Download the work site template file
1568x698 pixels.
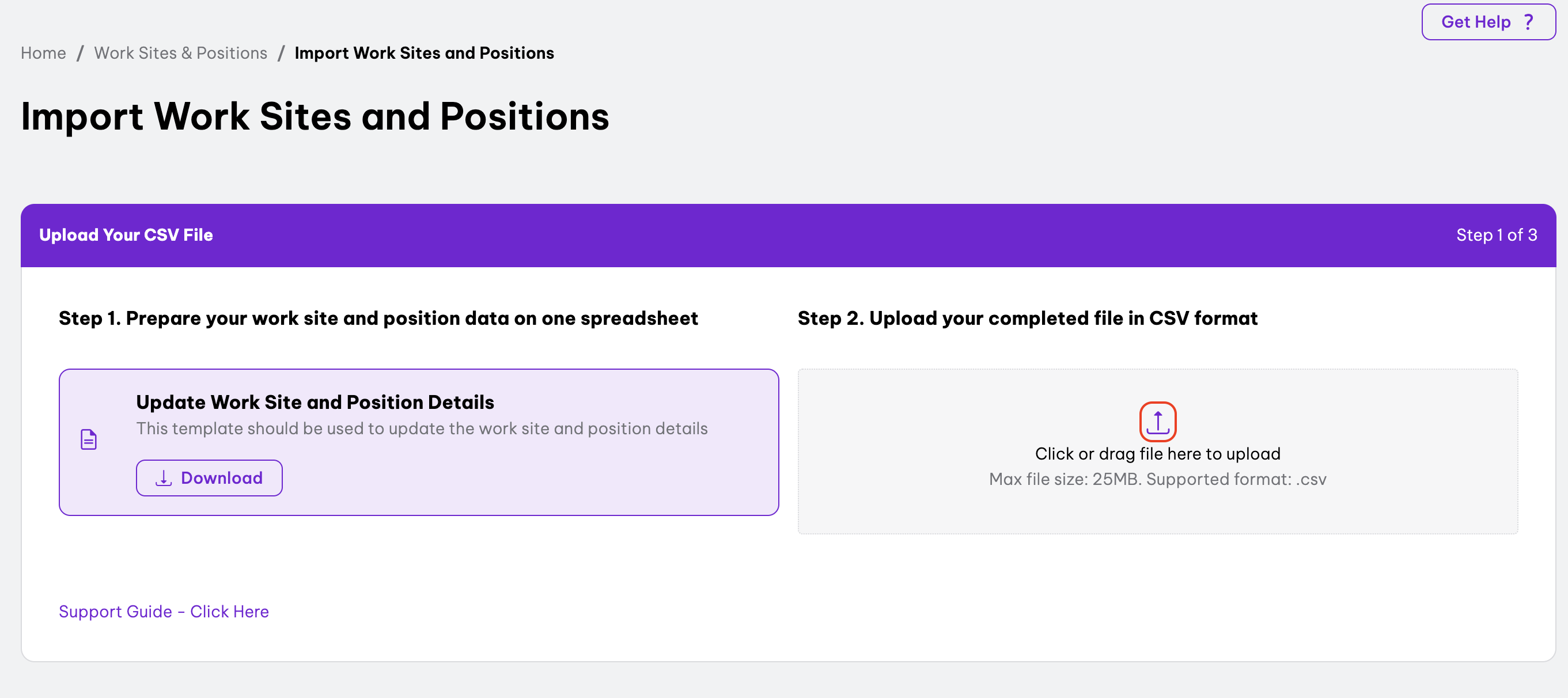(209, 477)
